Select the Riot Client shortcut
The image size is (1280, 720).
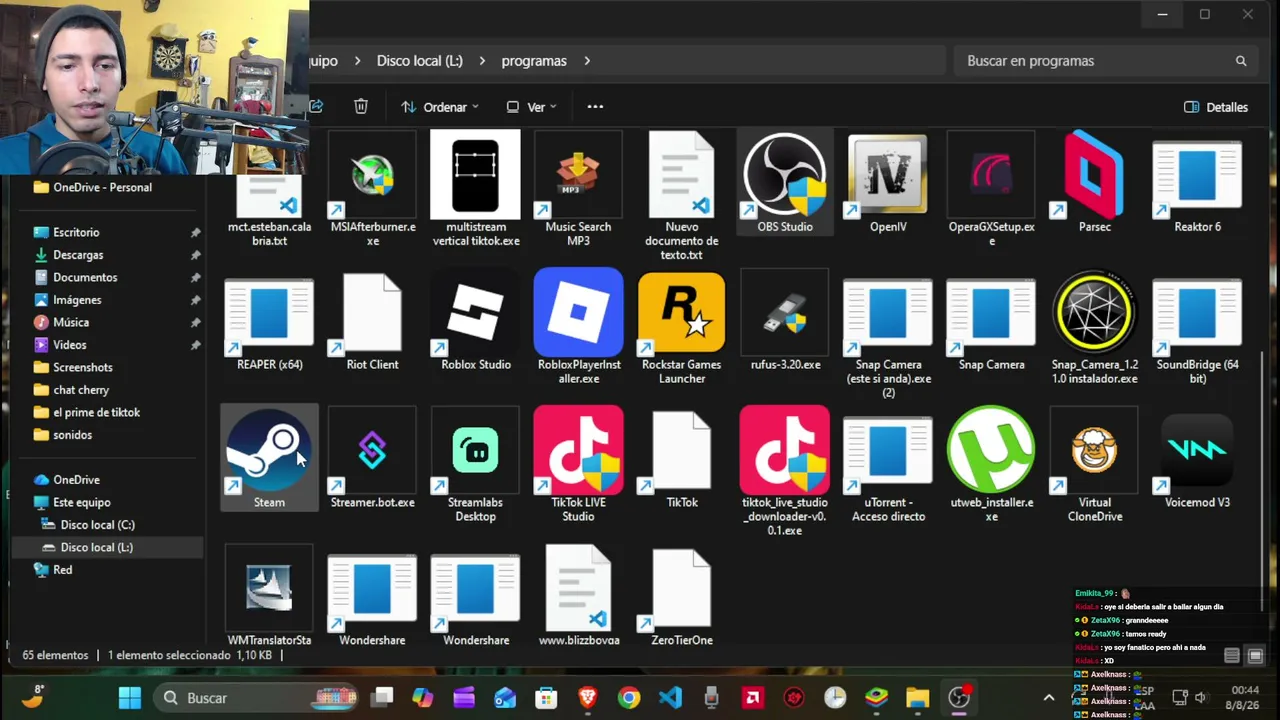tap(372, 320)
